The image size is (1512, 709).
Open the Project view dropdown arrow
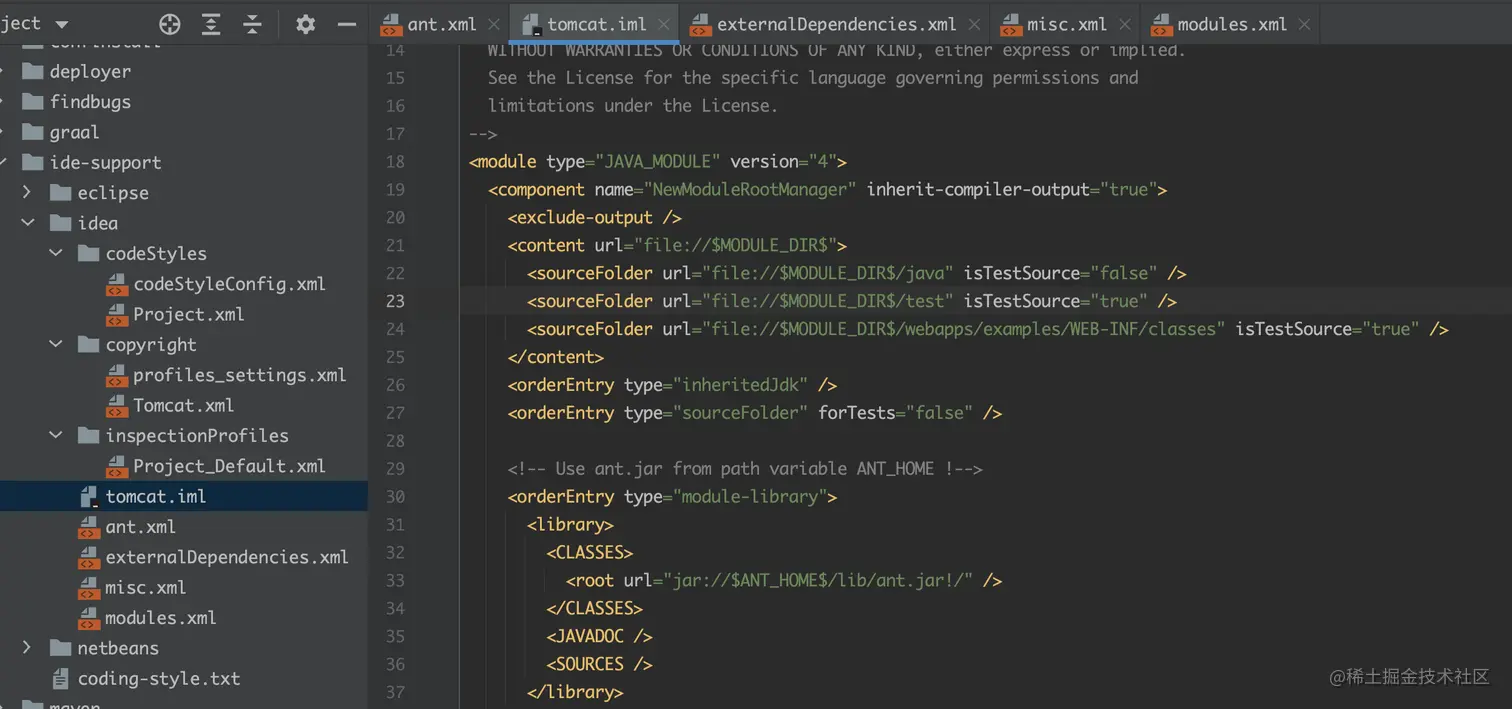pos(62,24)
